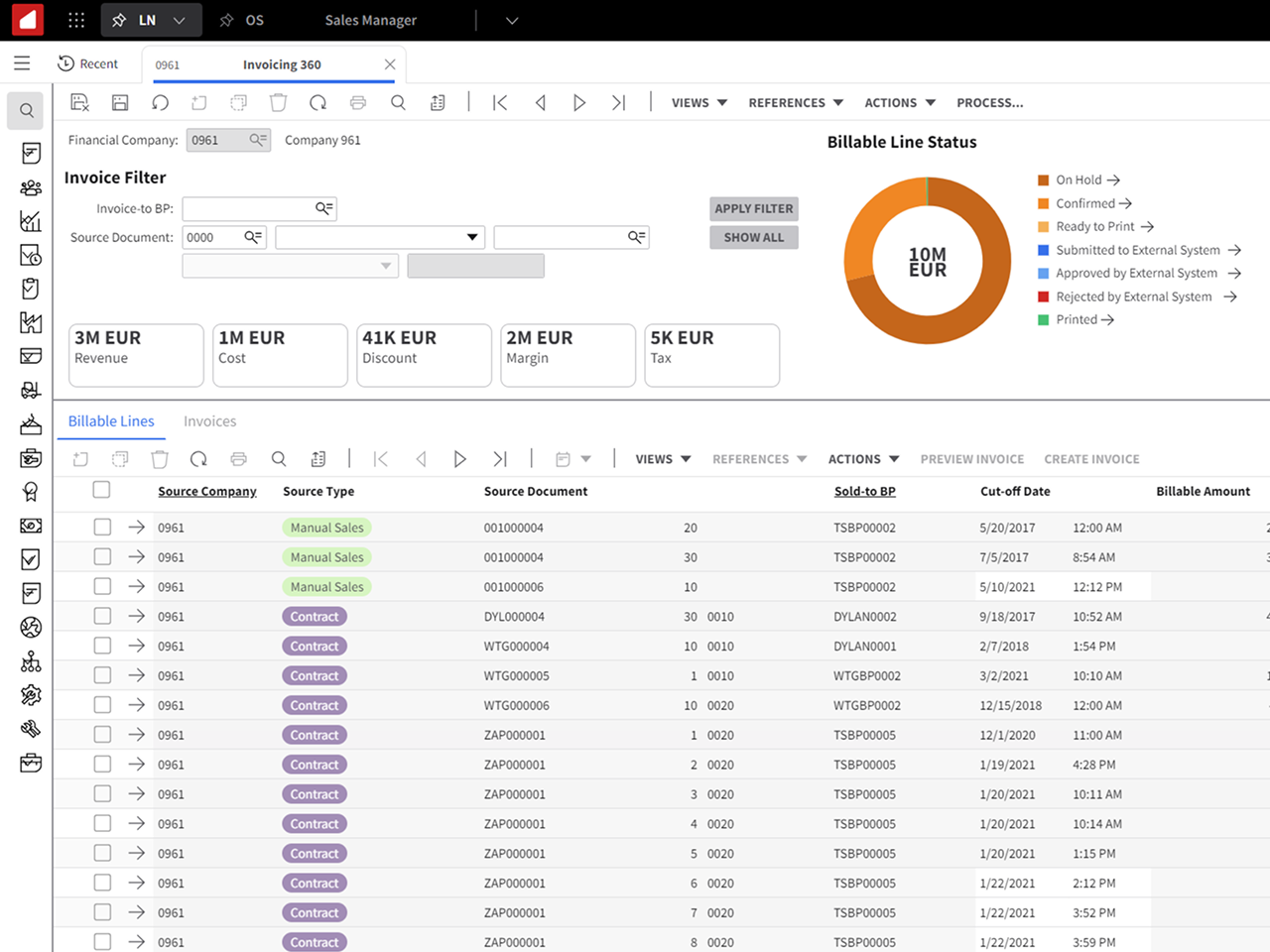
Task: Go to the last record arrow icon
Action: (619, 102)
